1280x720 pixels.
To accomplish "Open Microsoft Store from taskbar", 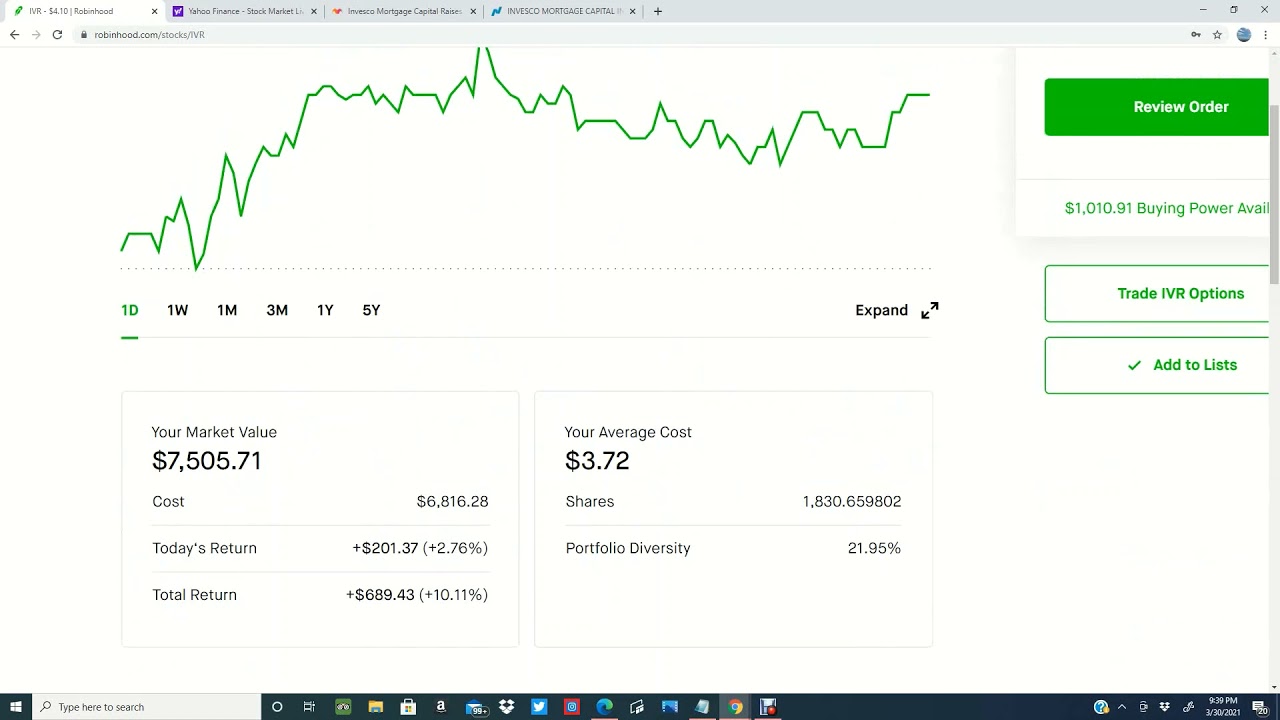I will coord(408,707).
